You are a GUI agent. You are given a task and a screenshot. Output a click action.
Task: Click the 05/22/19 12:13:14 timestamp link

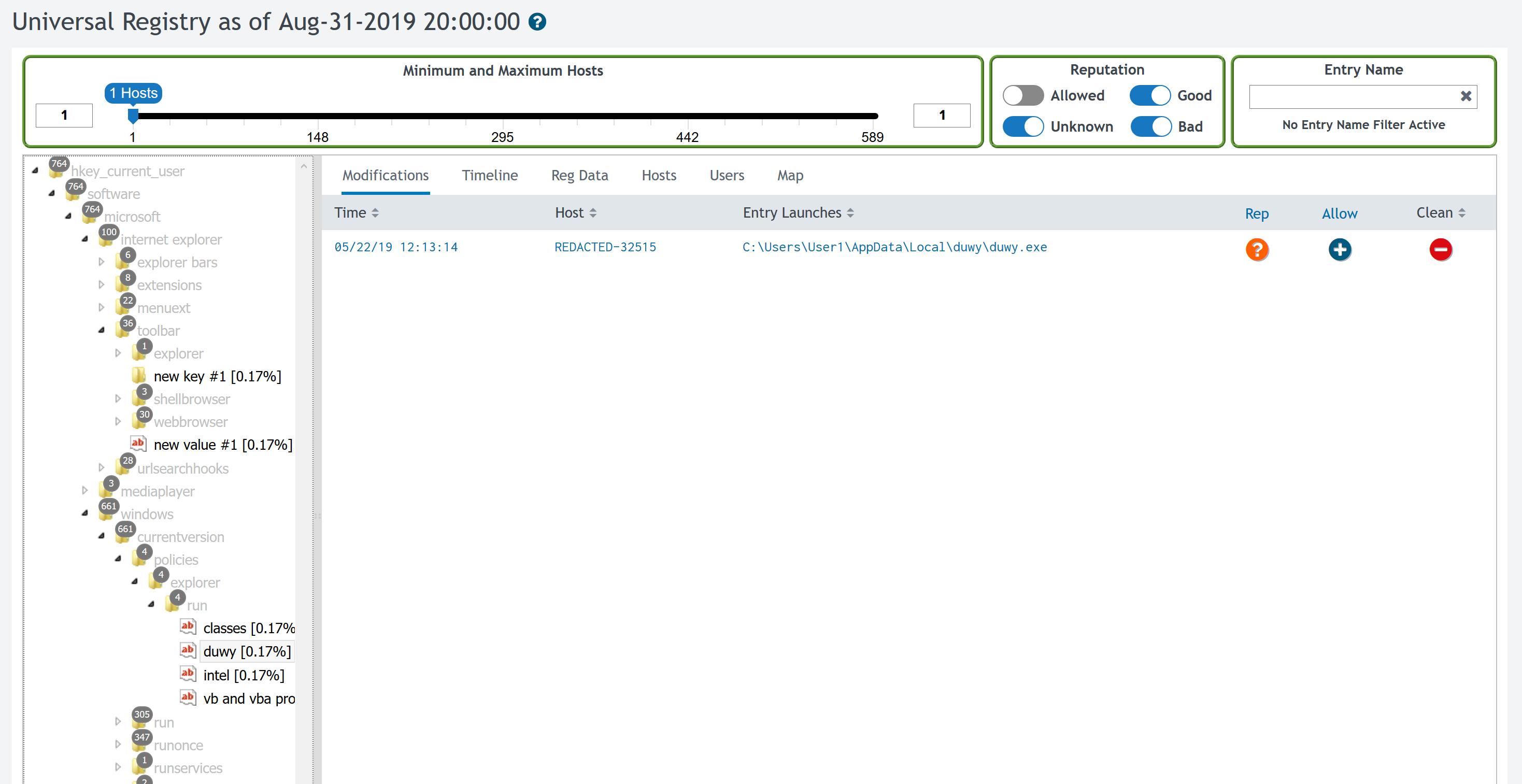396,247
